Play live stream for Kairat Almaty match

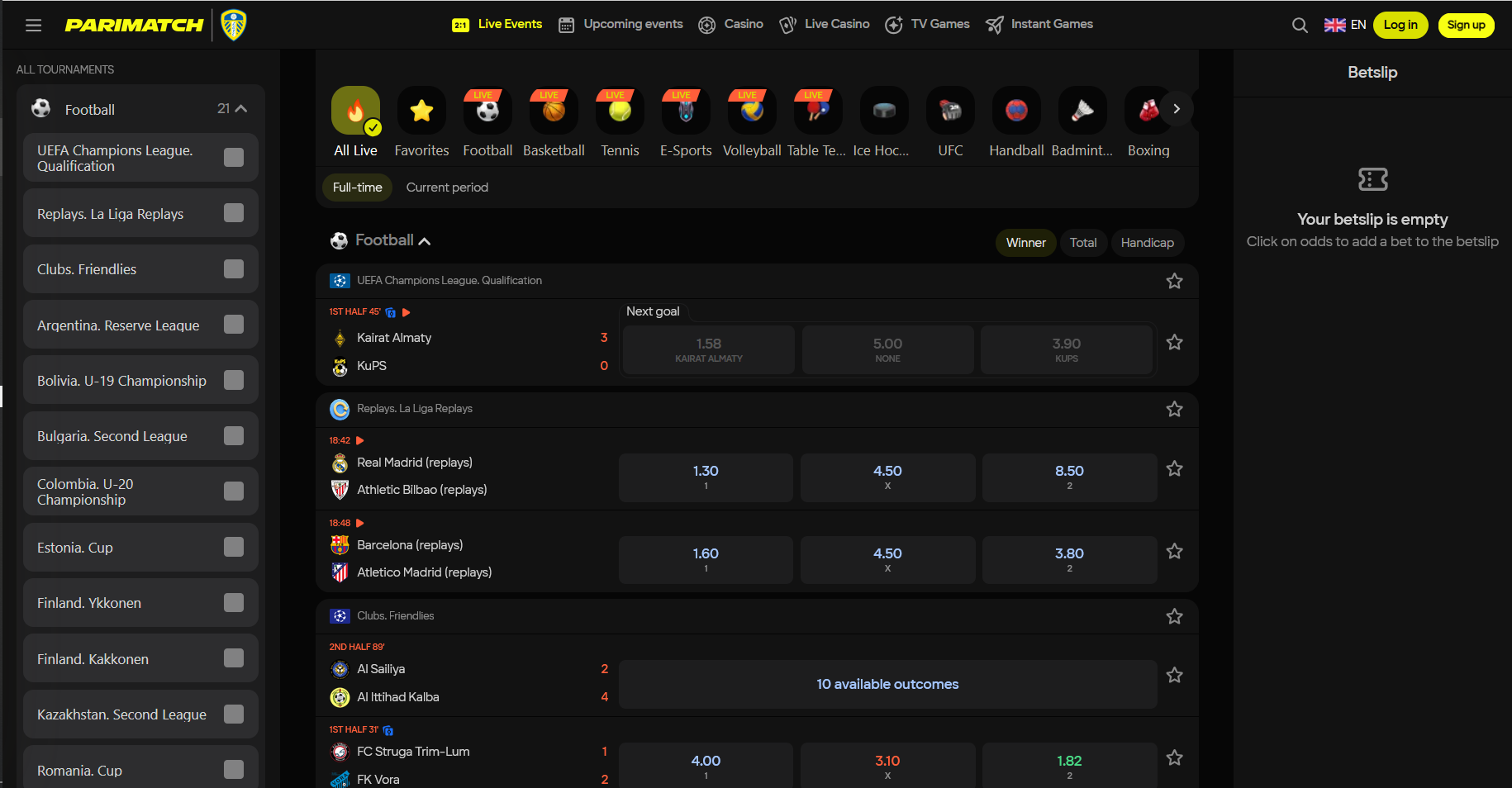406,312
